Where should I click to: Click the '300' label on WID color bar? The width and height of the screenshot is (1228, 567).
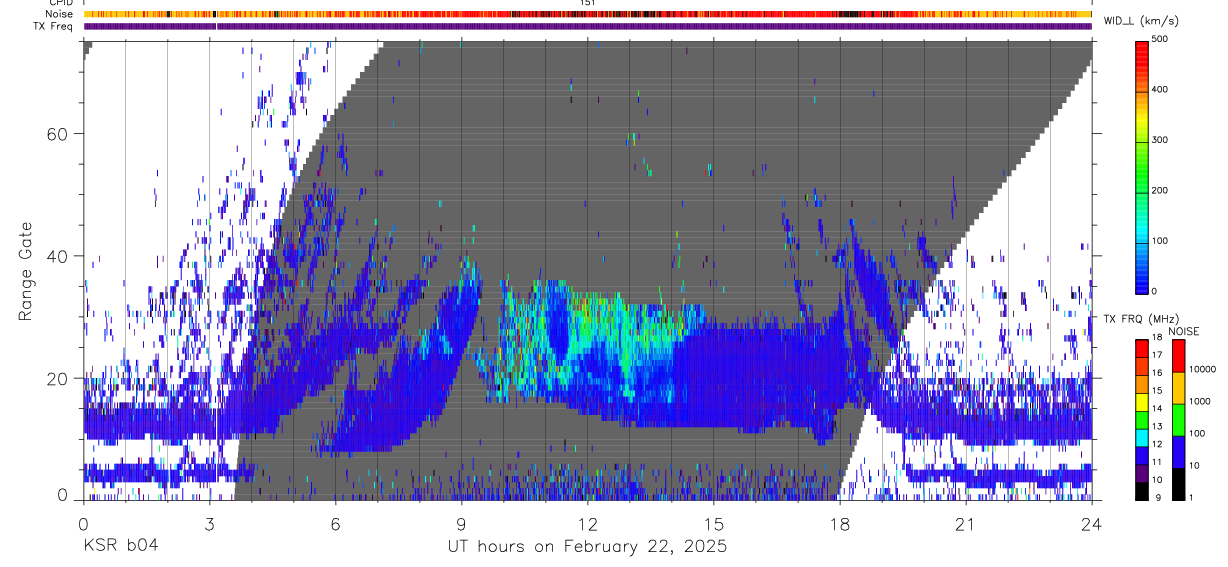click(1160, 140)
